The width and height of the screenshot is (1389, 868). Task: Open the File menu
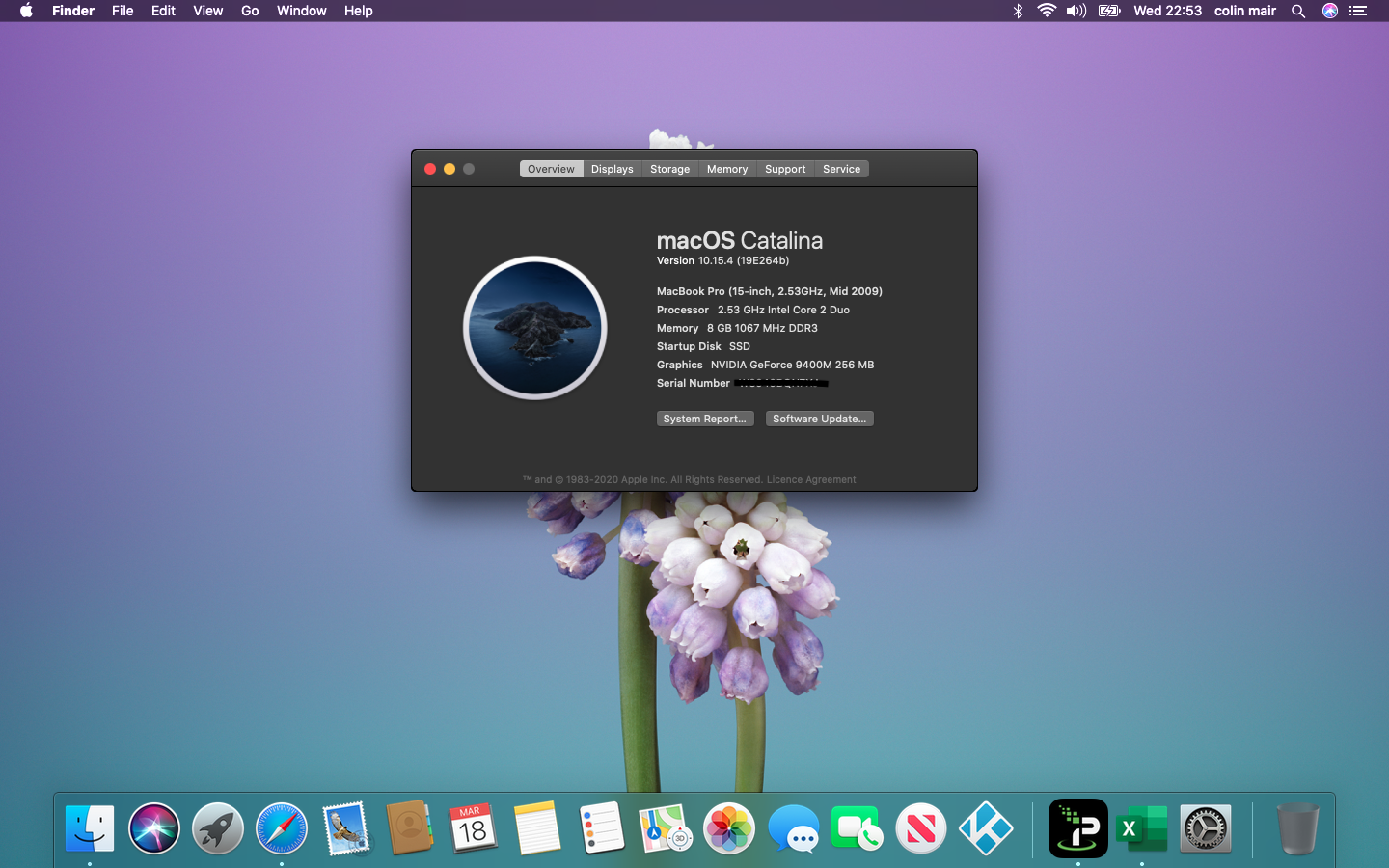coord(123,11)
